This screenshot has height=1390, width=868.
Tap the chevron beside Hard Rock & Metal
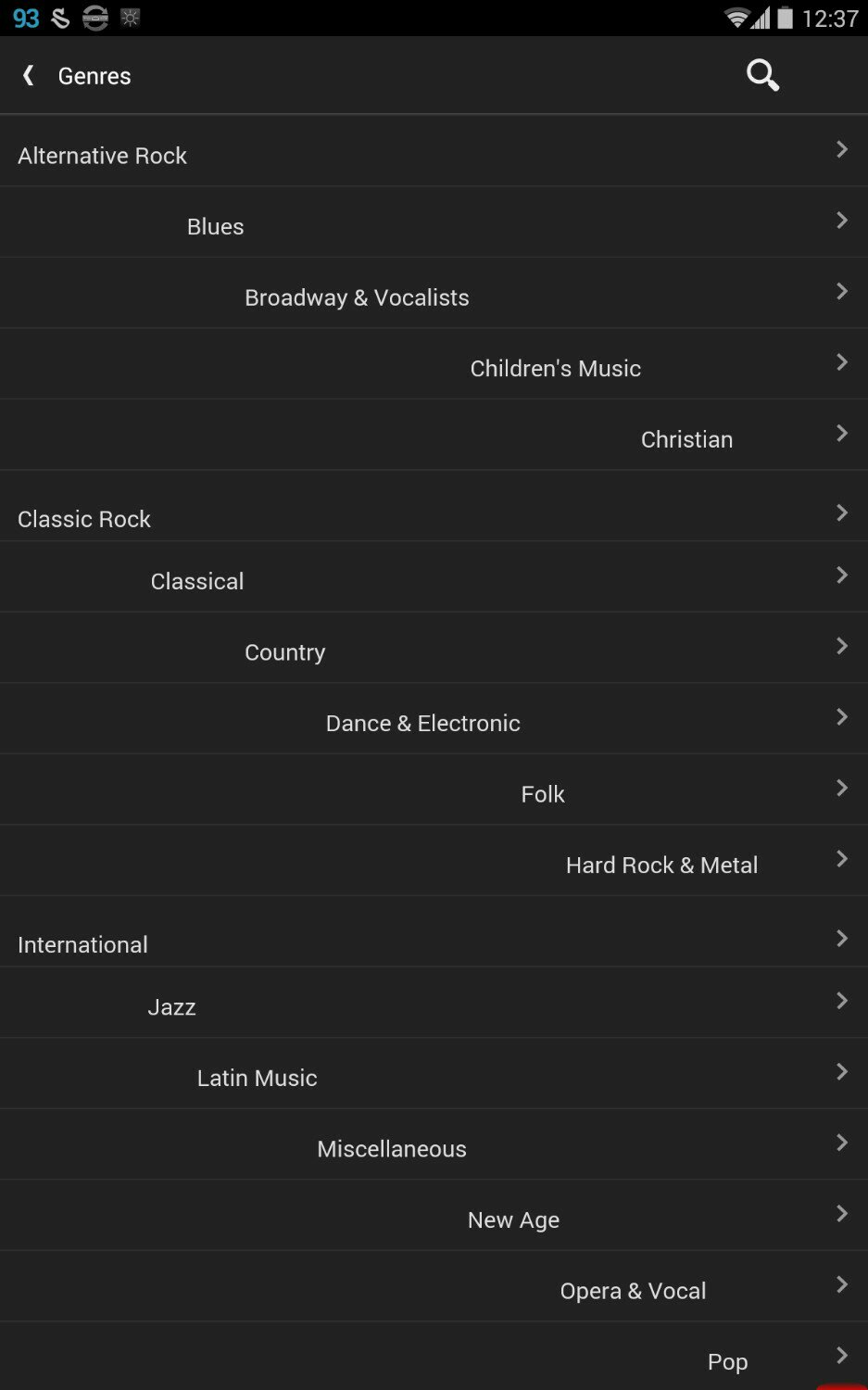click(841, 859)
